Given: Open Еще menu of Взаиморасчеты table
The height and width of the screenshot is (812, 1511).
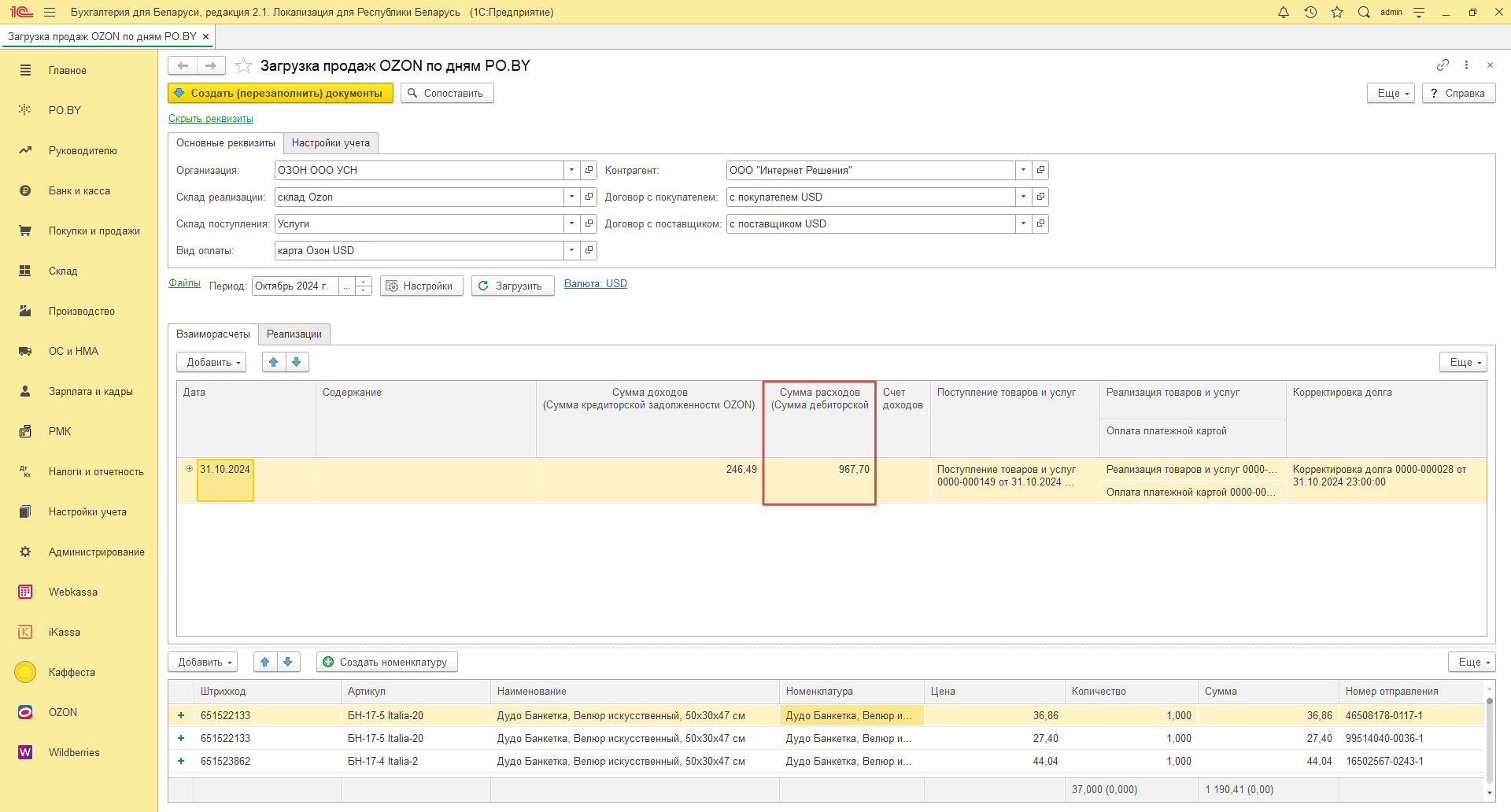Looking at the screenshot, I should click(1464, 362).
